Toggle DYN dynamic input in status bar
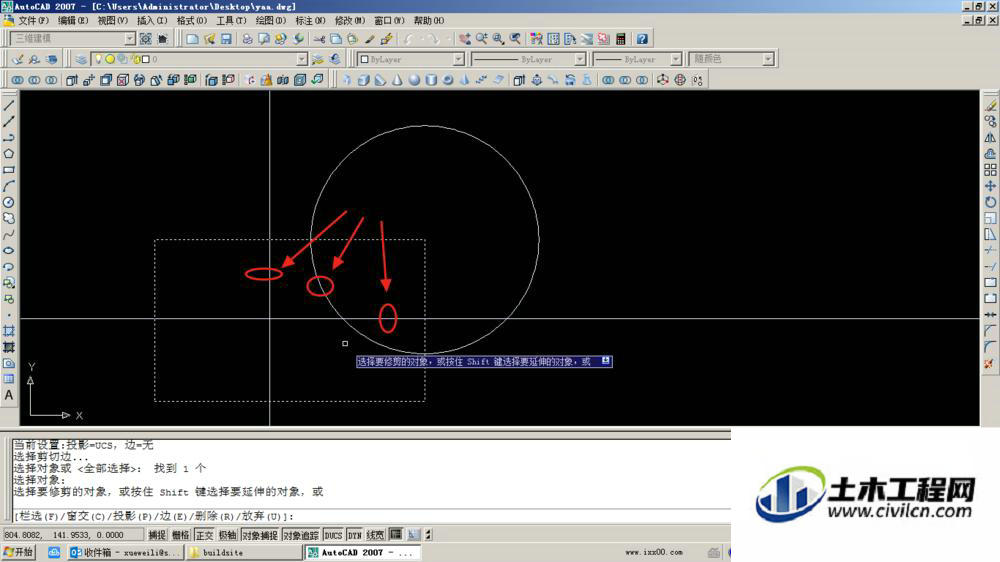 tap(355, 535)
